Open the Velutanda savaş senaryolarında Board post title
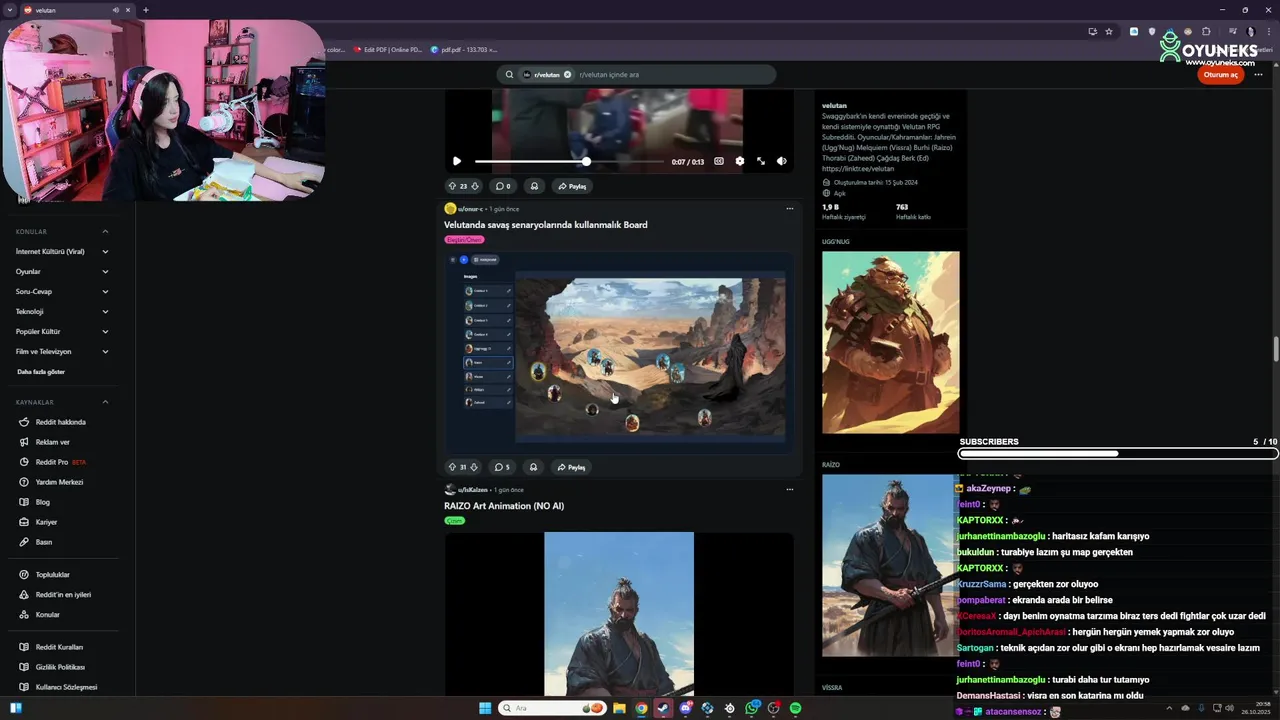 pos(546,225)
